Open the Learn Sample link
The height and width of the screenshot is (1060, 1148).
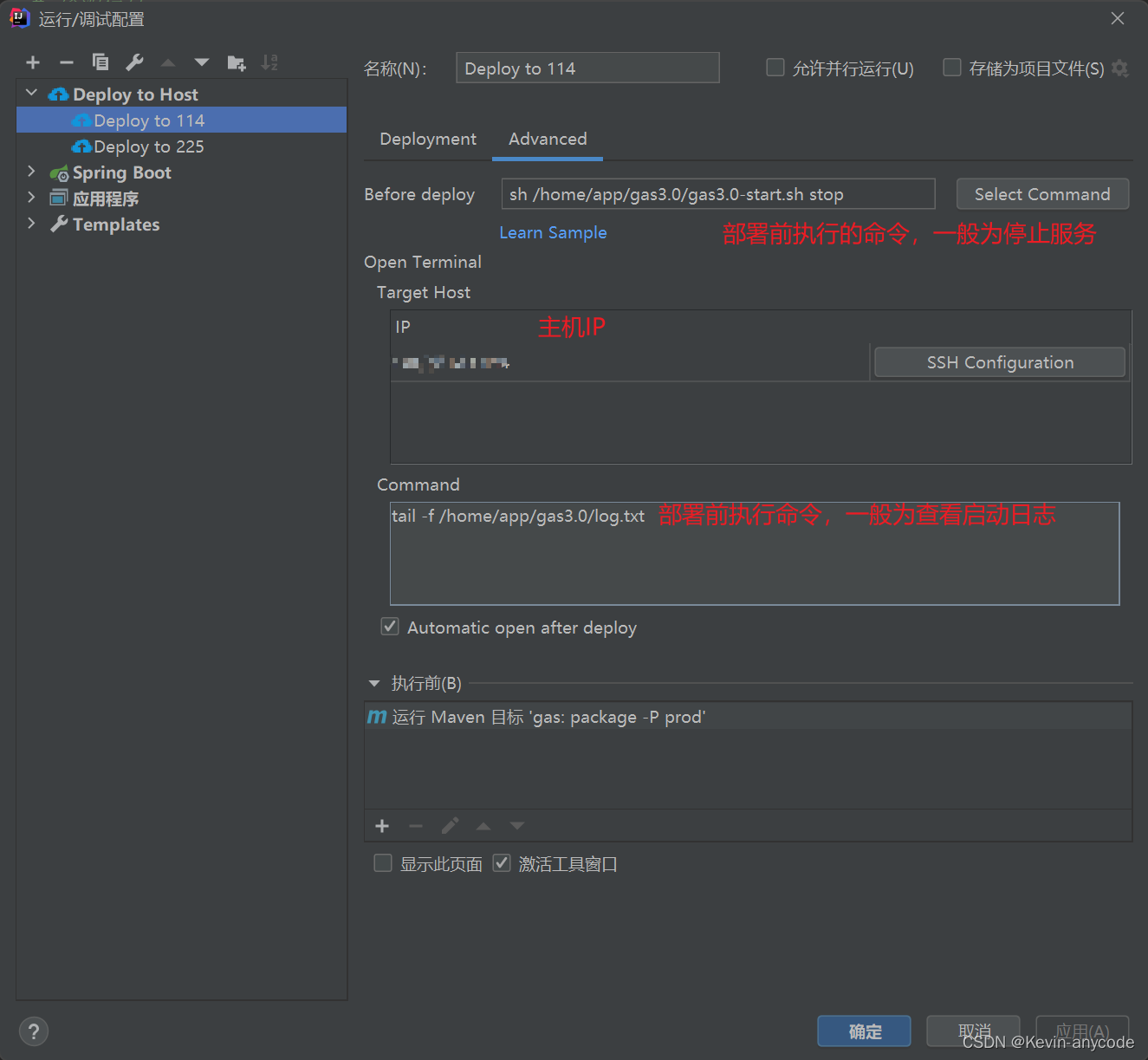553,232
